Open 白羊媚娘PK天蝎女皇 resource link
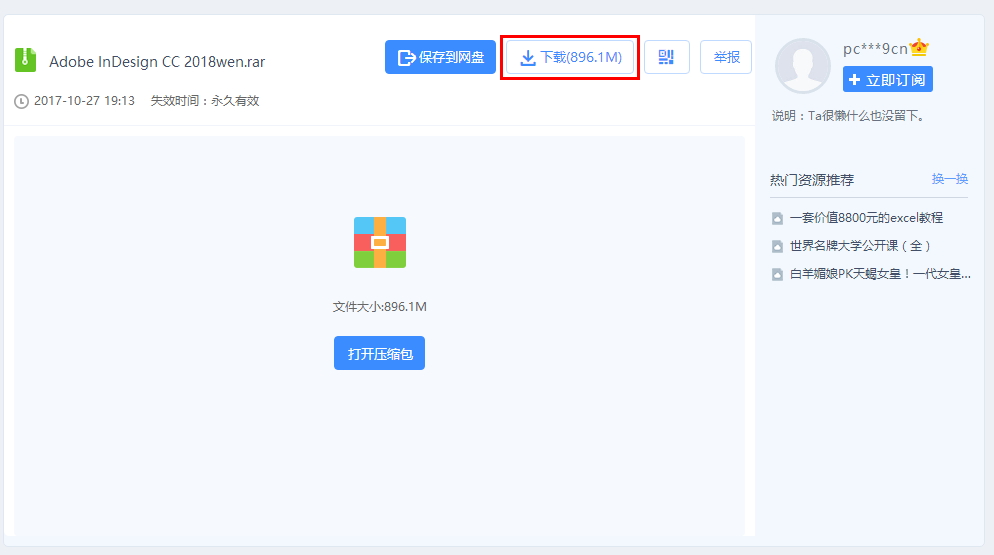Viewport: 994px width, 555px height. pyautogui.click(x=880, y=274)
